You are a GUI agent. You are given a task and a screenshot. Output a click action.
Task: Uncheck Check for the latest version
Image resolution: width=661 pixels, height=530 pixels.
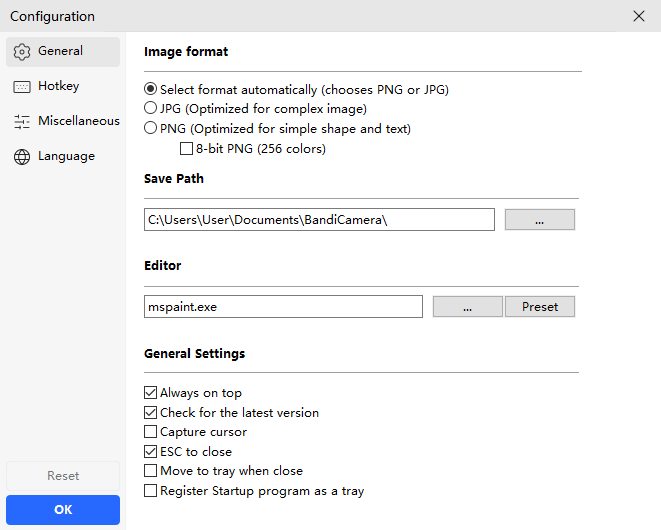click(151, 412)
